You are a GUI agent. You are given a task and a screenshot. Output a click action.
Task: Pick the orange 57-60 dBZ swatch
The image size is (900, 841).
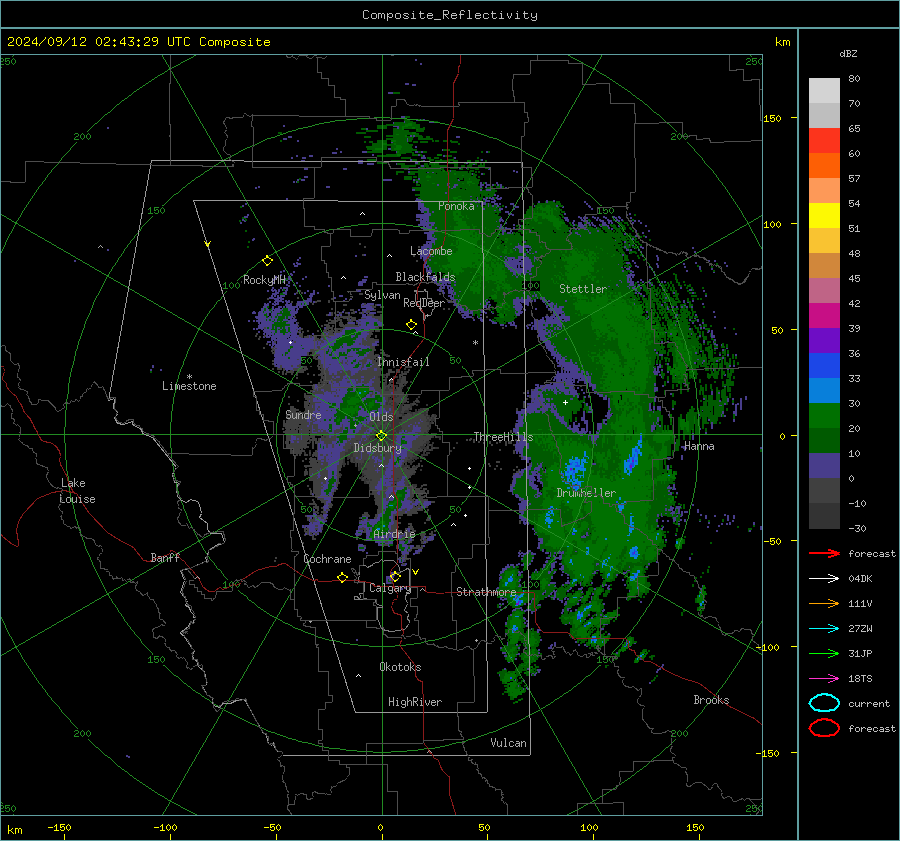[824, 165]
